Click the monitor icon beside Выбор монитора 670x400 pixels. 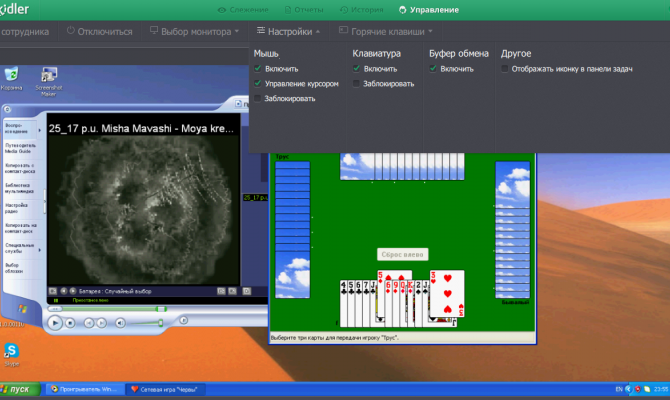(154, 30)
